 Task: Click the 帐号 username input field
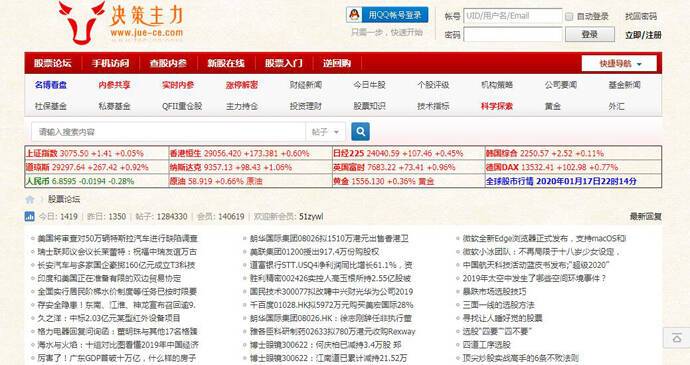pyautogui.click(x=513, y=16)
